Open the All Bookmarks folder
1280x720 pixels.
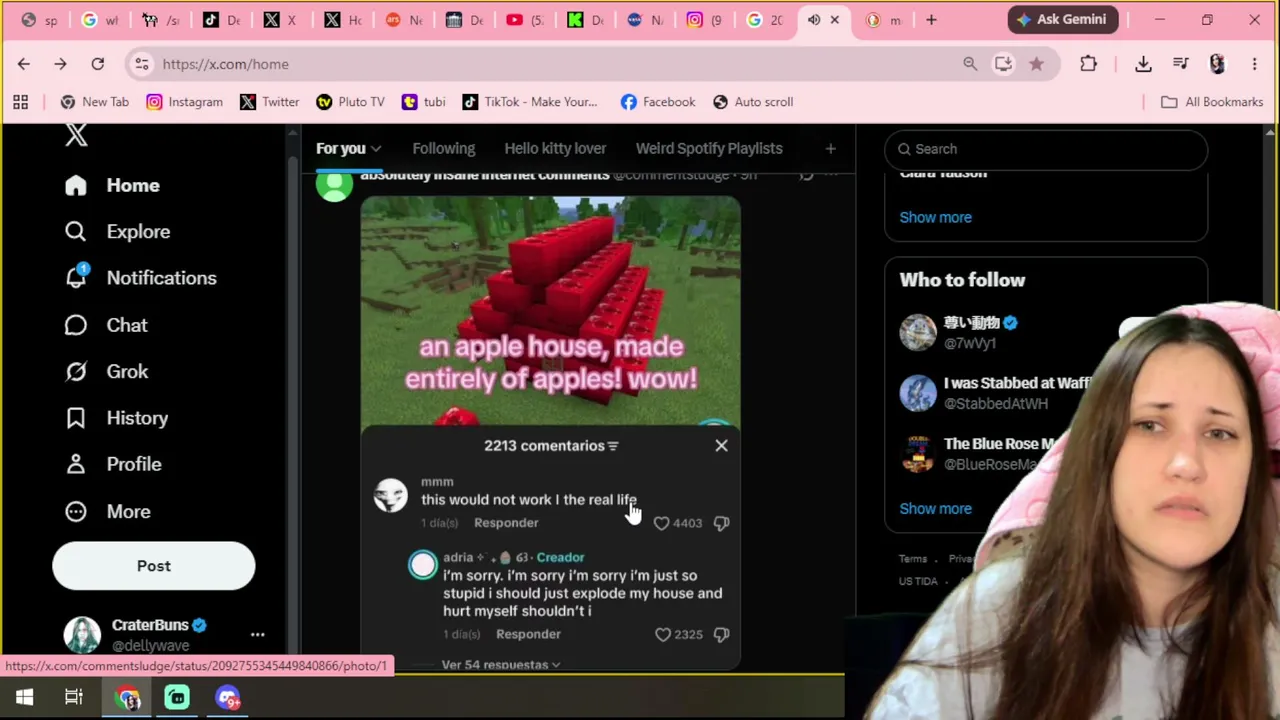click(x=1212, y=102)
